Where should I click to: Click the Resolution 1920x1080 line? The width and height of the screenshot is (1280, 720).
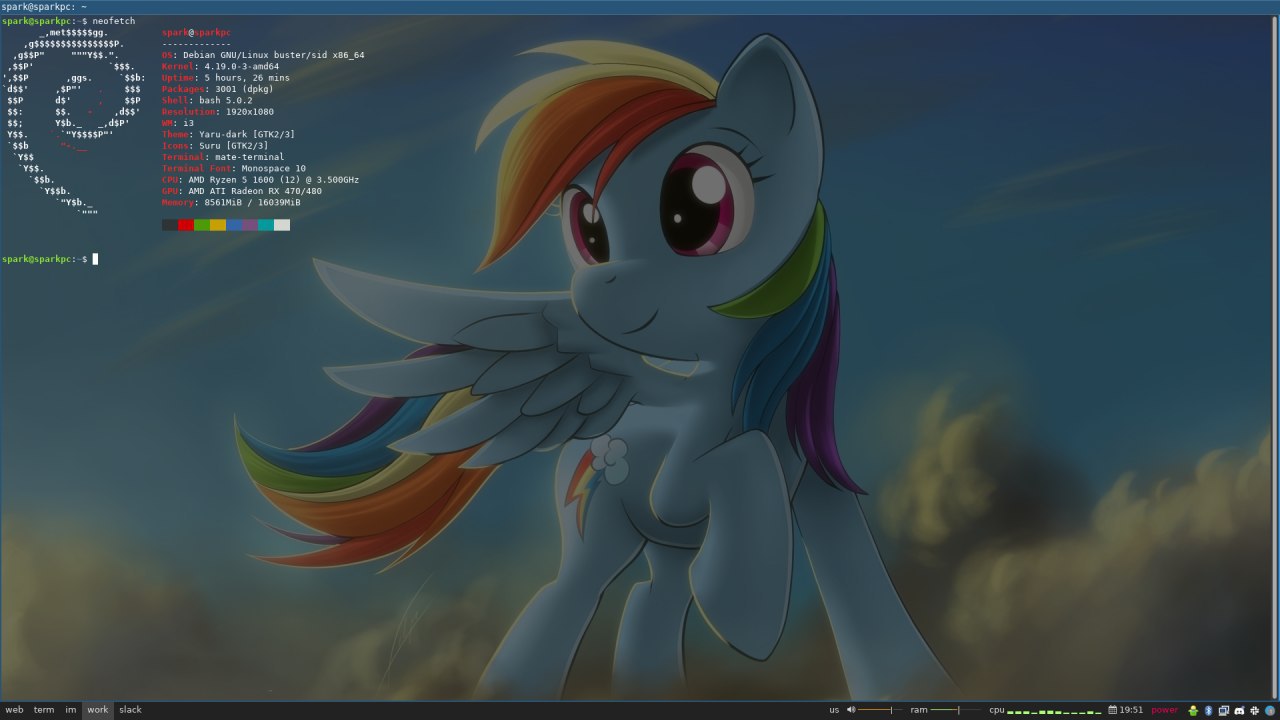[218, 112]
